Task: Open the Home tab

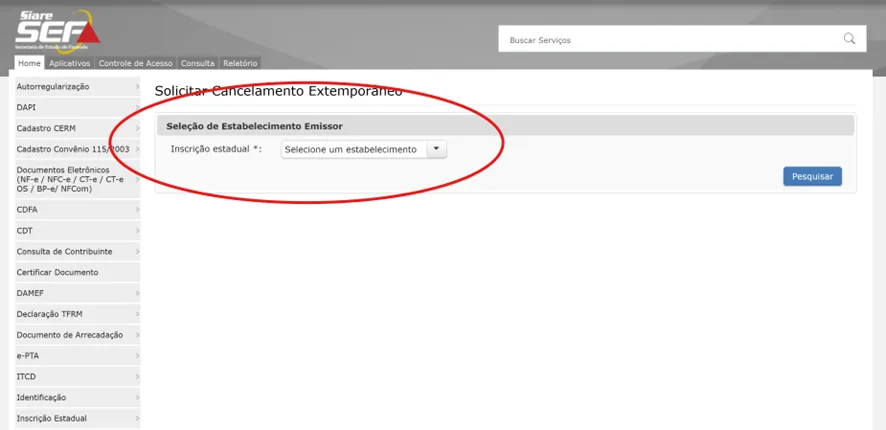Action: 29,63
